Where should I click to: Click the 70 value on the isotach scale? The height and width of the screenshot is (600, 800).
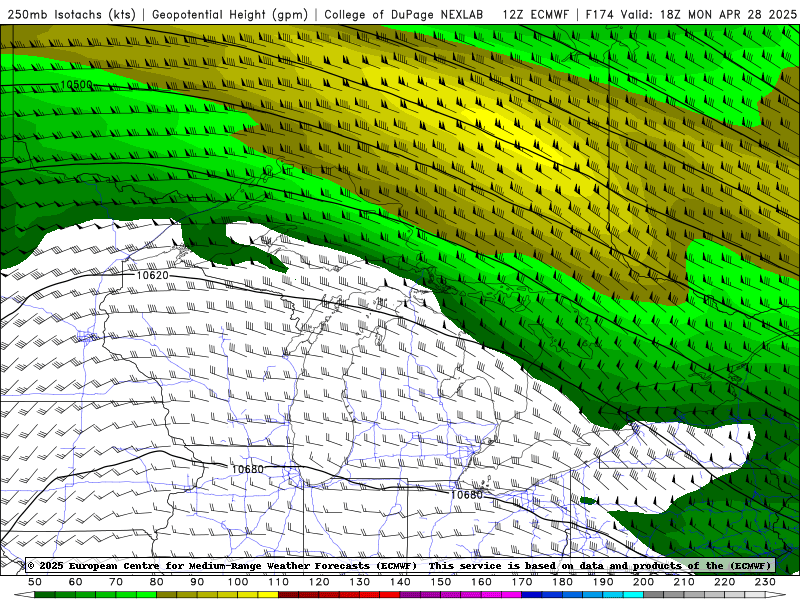(116, 582)
